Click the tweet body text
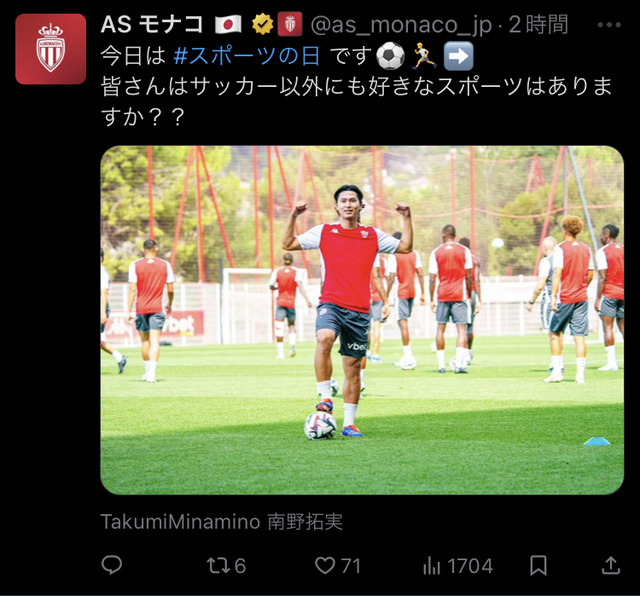 (x=356, y=87)
